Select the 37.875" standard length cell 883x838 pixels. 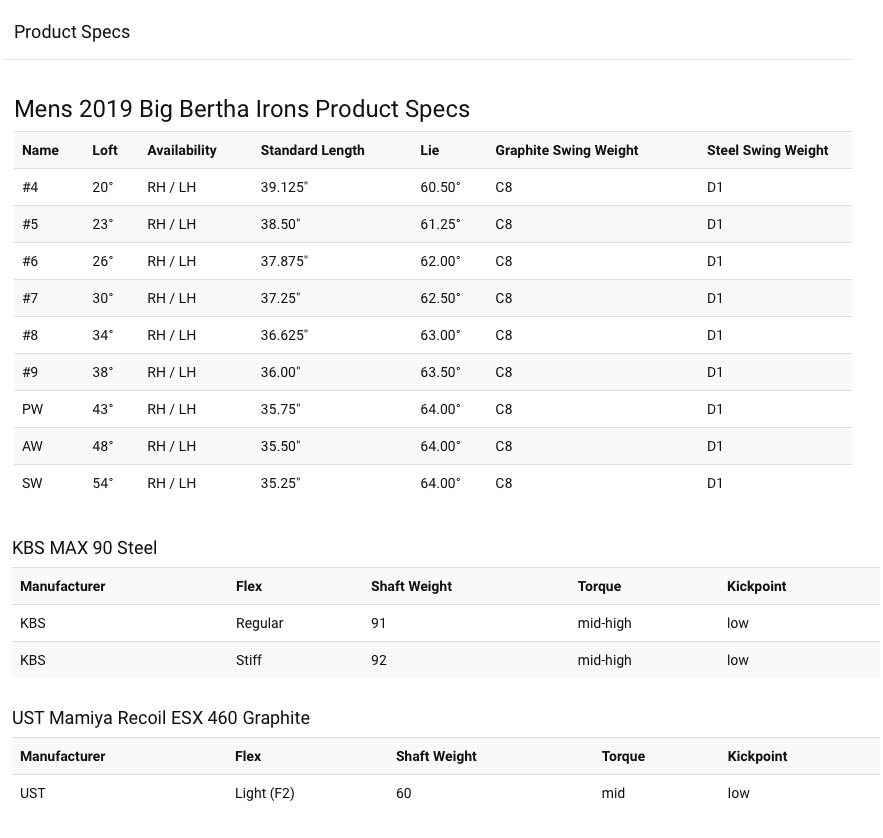pyautogui.click(x=284, y=261)
